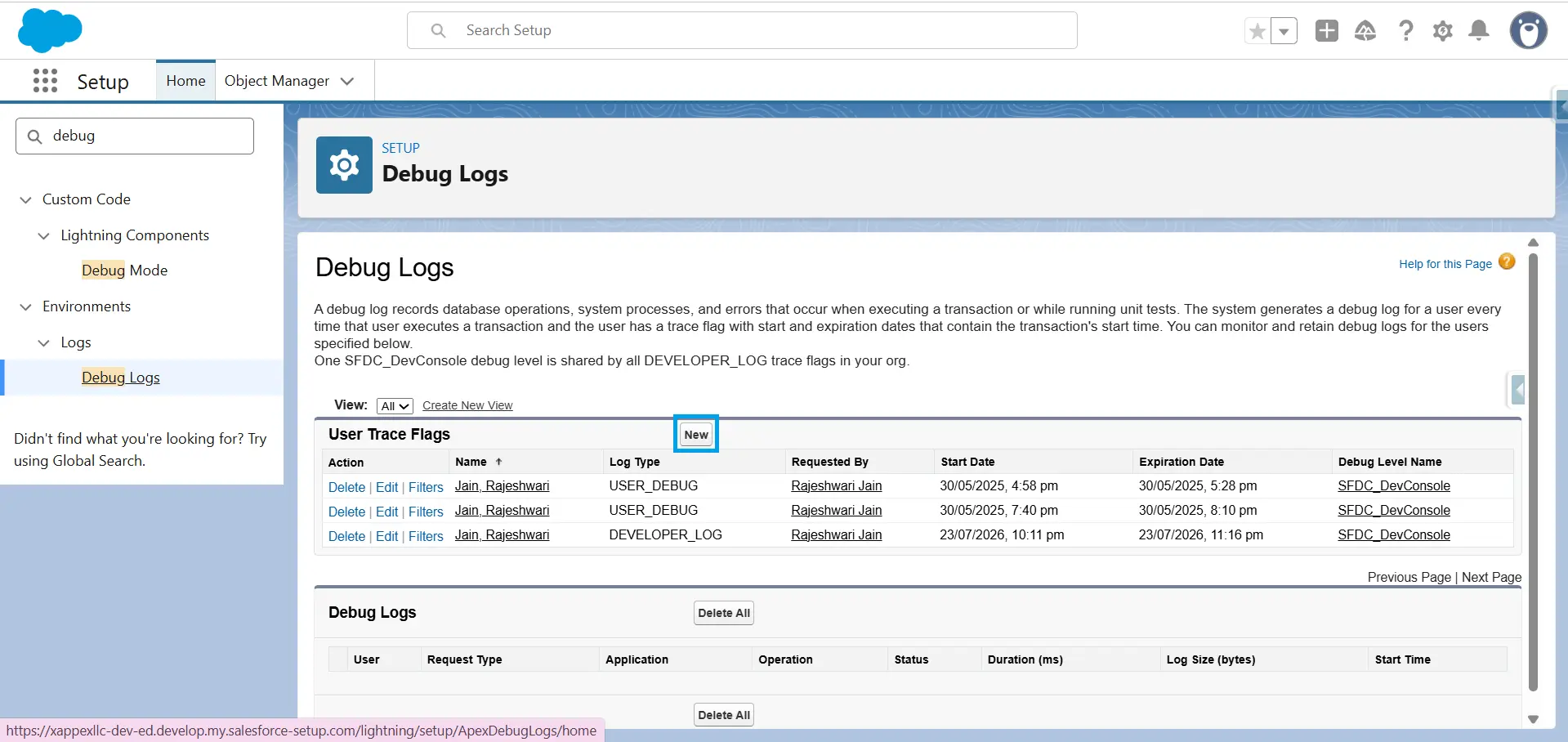The image size is (1568, 742).
Task: Open the Trailhead guidance icon
Action: click(x=1365, y=30)
